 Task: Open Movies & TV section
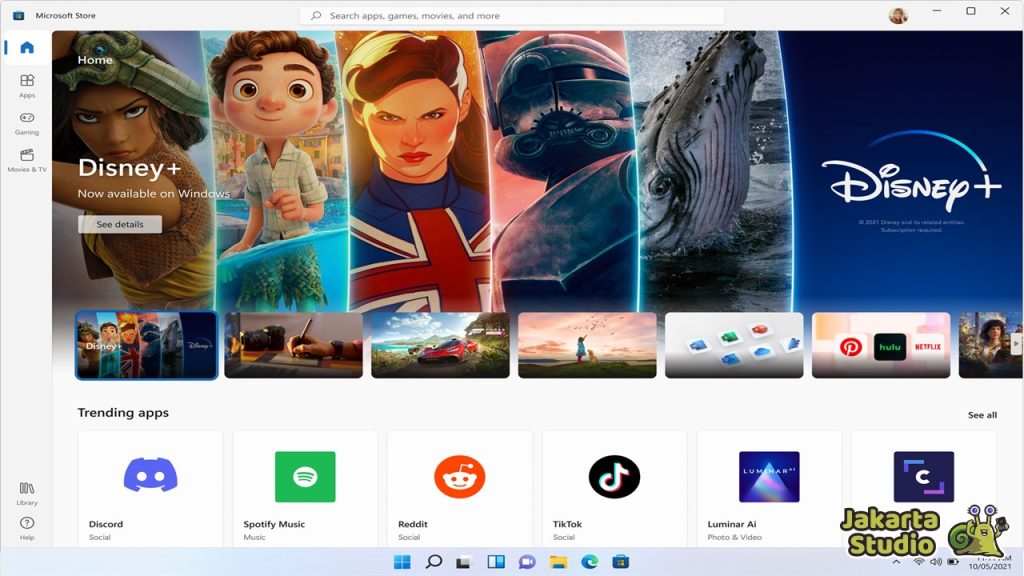(27, 160)
